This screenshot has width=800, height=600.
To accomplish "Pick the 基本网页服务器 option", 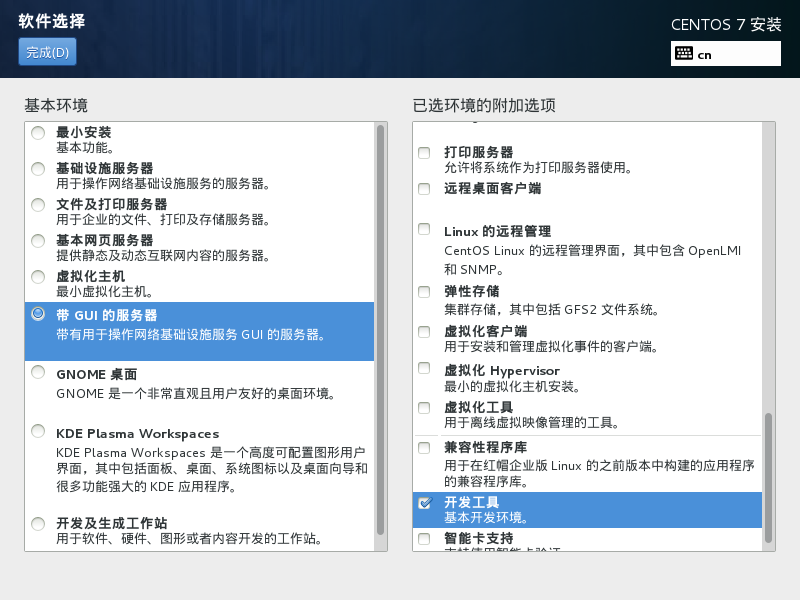I will (x=38, y=241).
